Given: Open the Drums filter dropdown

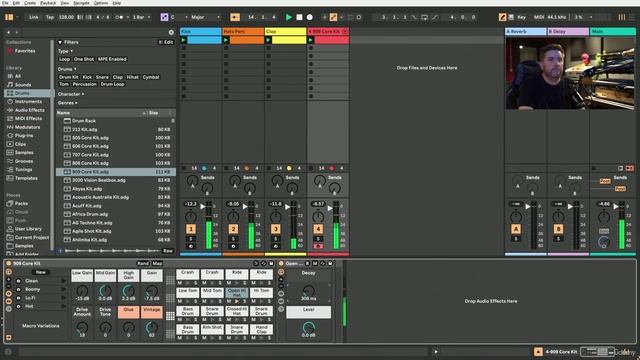Looking at the screenshot, I should (x=67, y=69).
